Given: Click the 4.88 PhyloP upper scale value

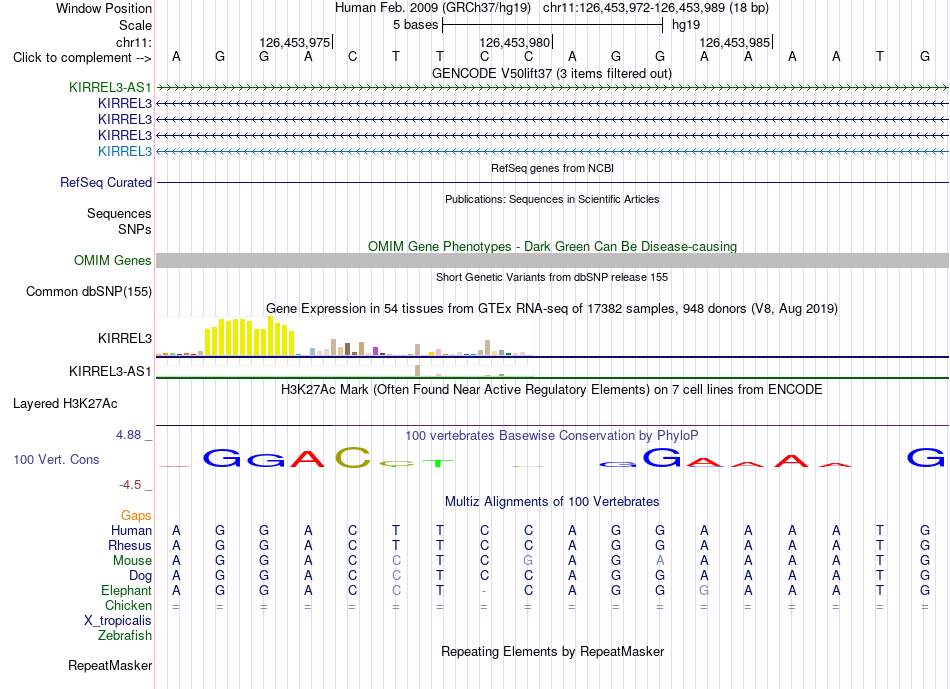Looking at the screenshot, I should 128,435.
